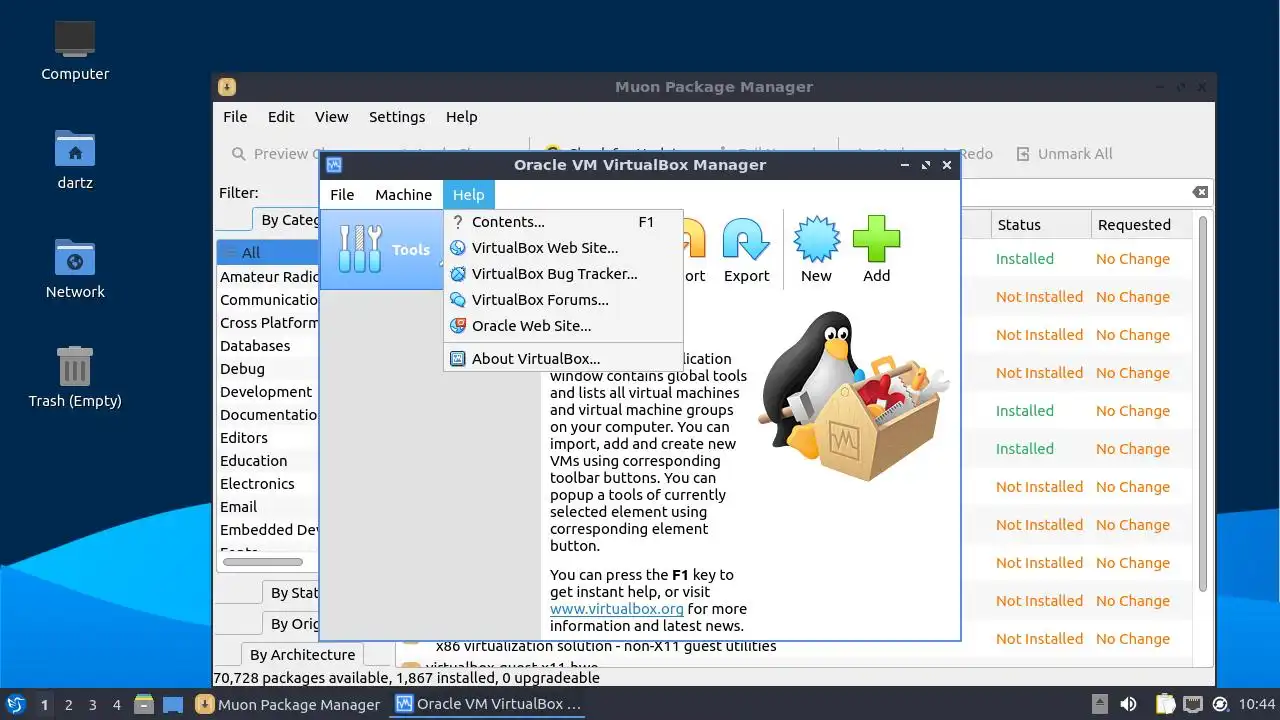This screenshot has width=1280, height=720.
Task: Open Contents in the Help menu
Action: [563, 222]
